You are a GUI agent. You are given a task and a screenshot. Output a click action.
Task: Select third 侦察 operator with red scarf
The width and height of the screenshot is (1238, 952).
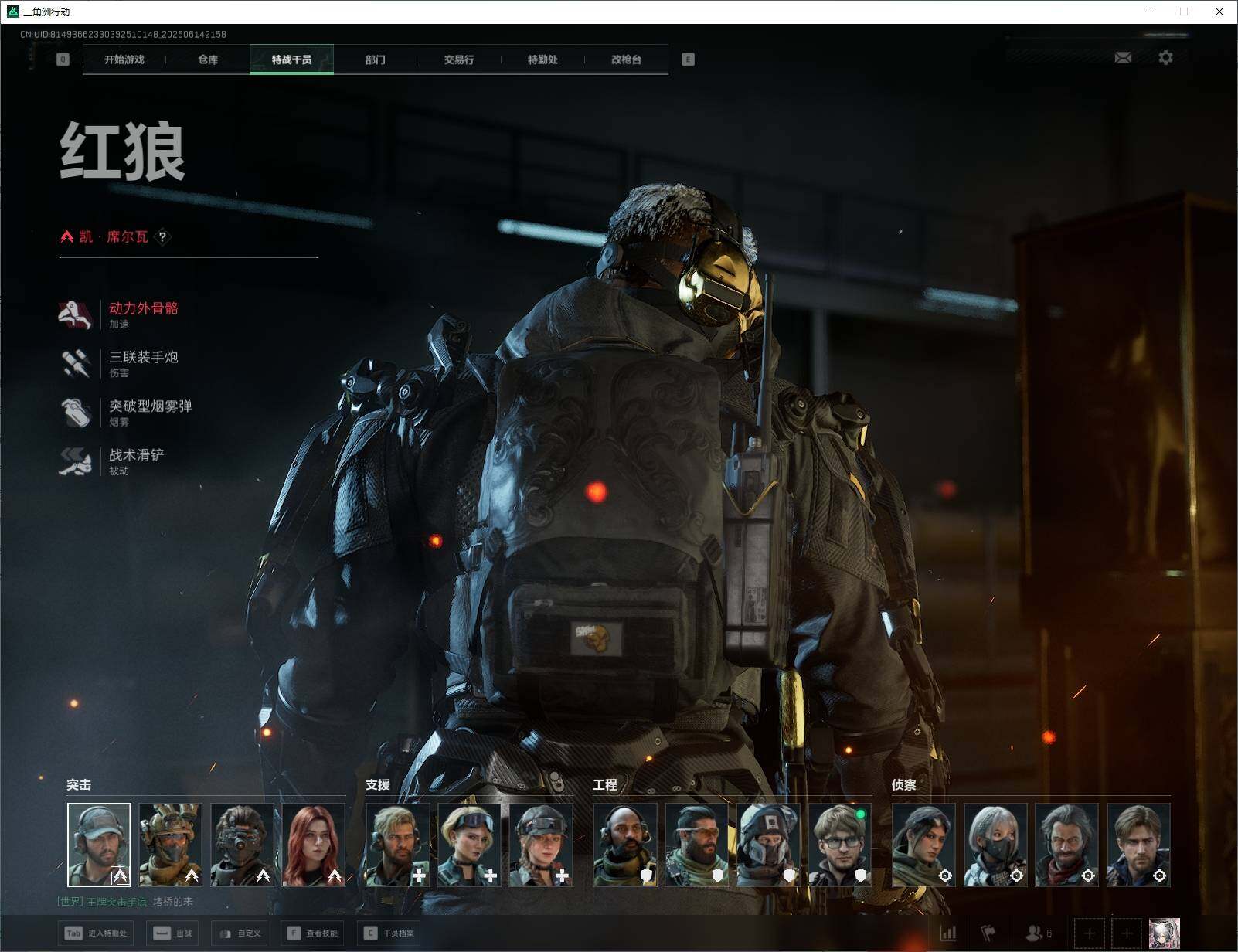point(1066,845)
